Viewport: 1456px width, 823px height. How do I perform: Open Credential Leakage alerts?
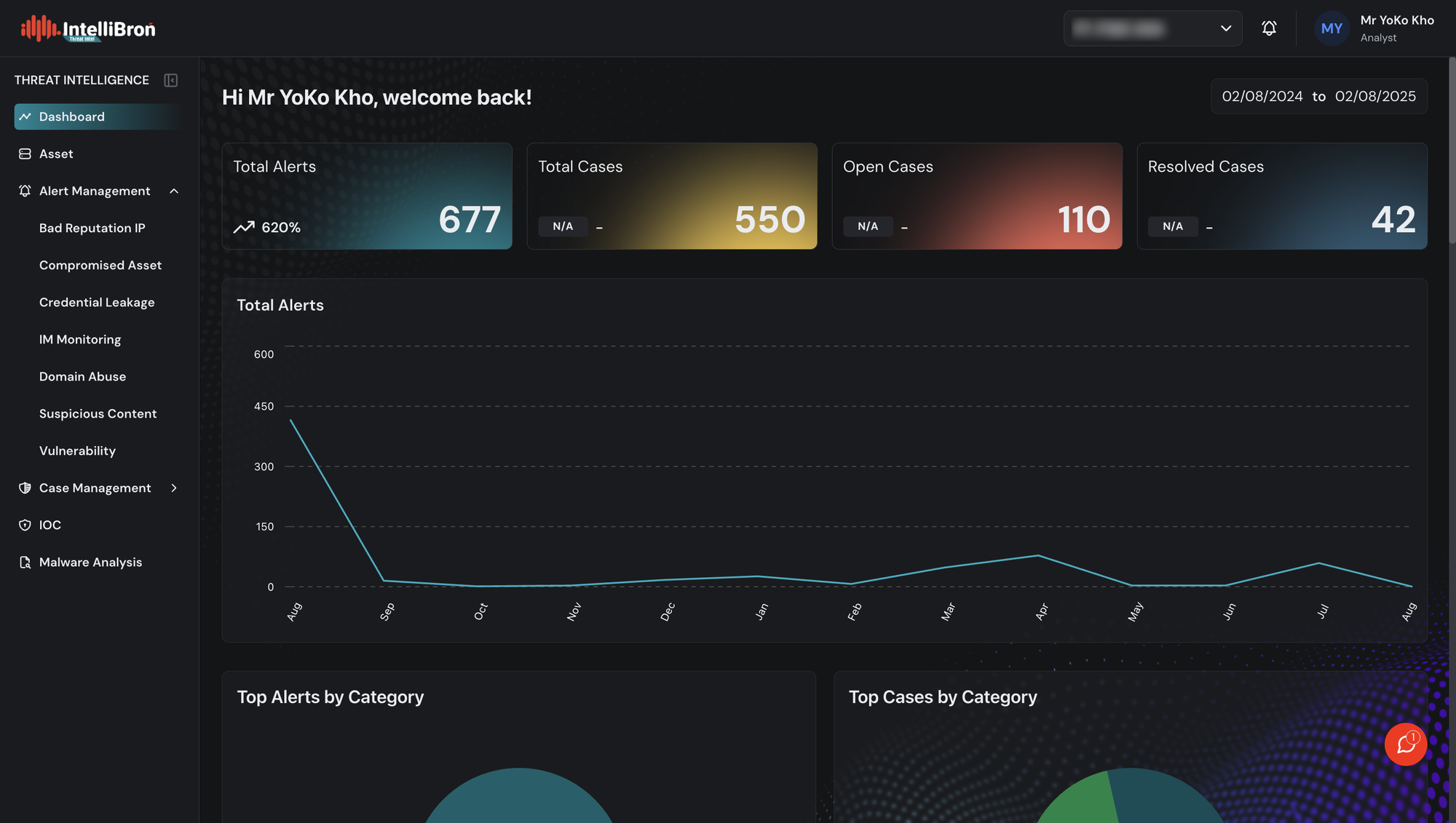point(97,302)
